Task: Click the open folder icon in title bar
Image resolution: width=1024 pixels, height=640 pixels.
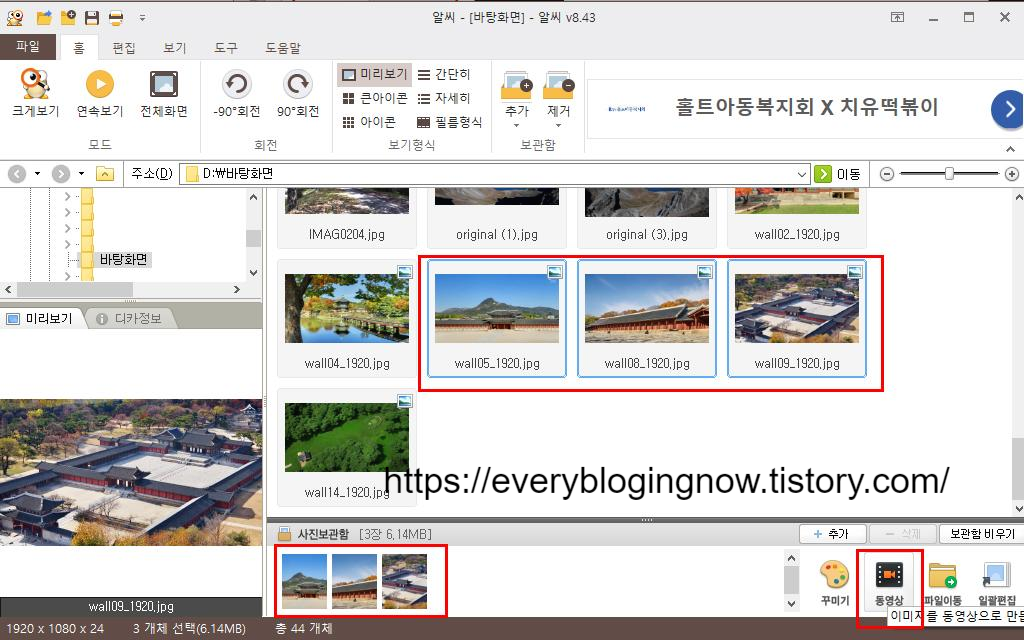Action: [44, 18]
